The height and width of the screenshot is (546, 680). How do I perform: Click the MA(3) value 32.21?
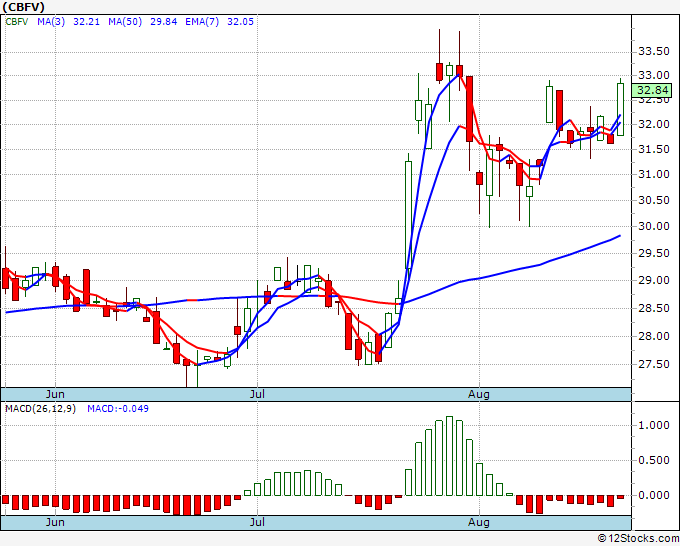point(87,22)
